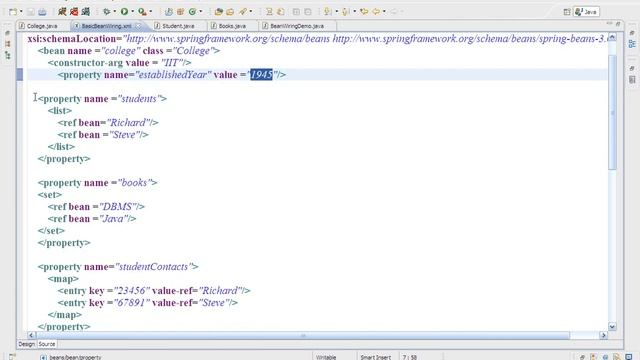The width and height of the screenshot is (640, 360).
Task: Click the opening <list> tag
Action: [60, 111]
